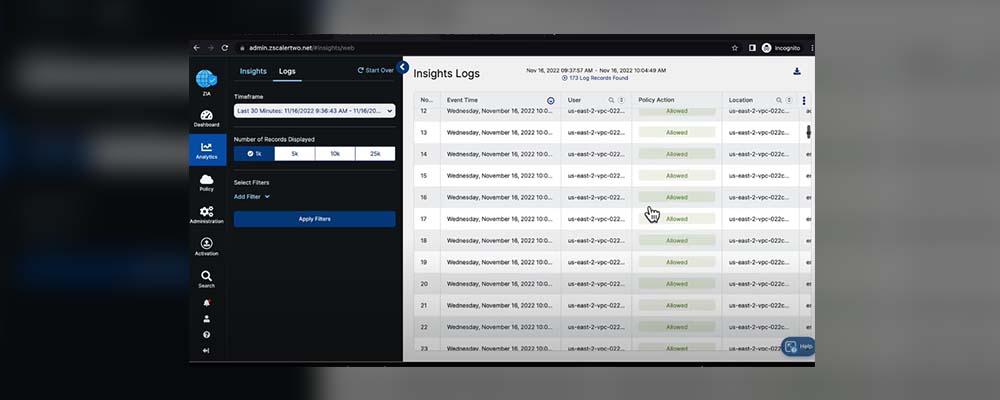Collapse the filter panel with arrow
This screenshot has height=400, width=1000.
click(402, 67)
